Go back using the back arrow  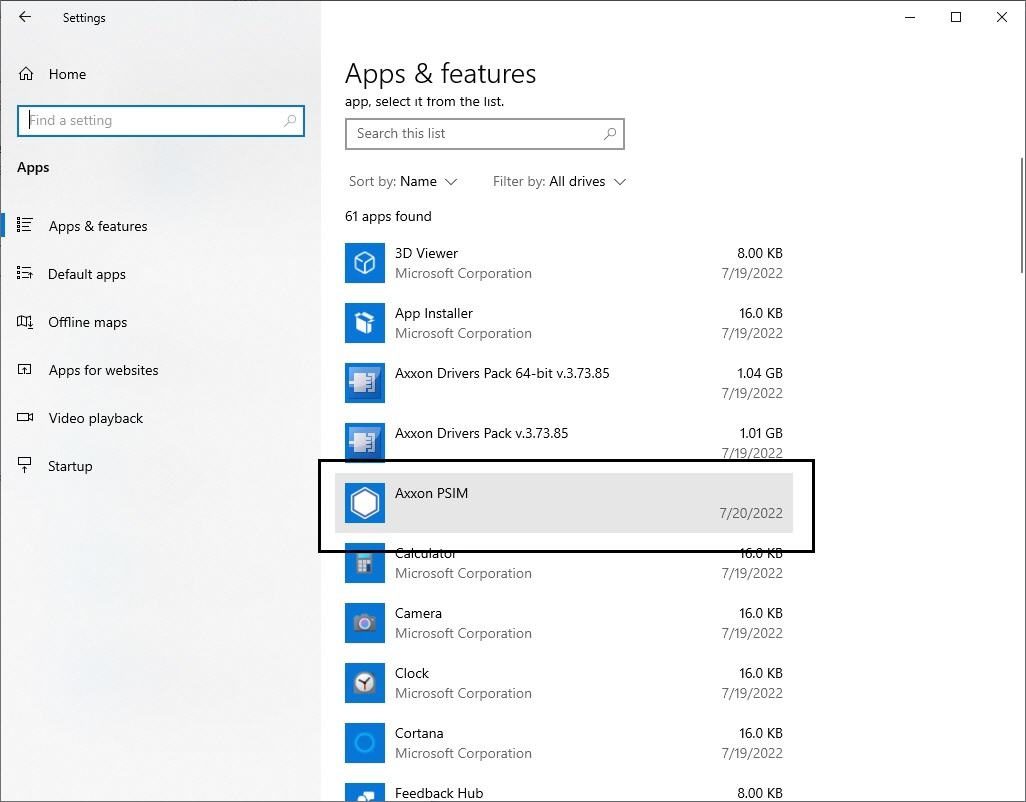(x=25, y=17)
